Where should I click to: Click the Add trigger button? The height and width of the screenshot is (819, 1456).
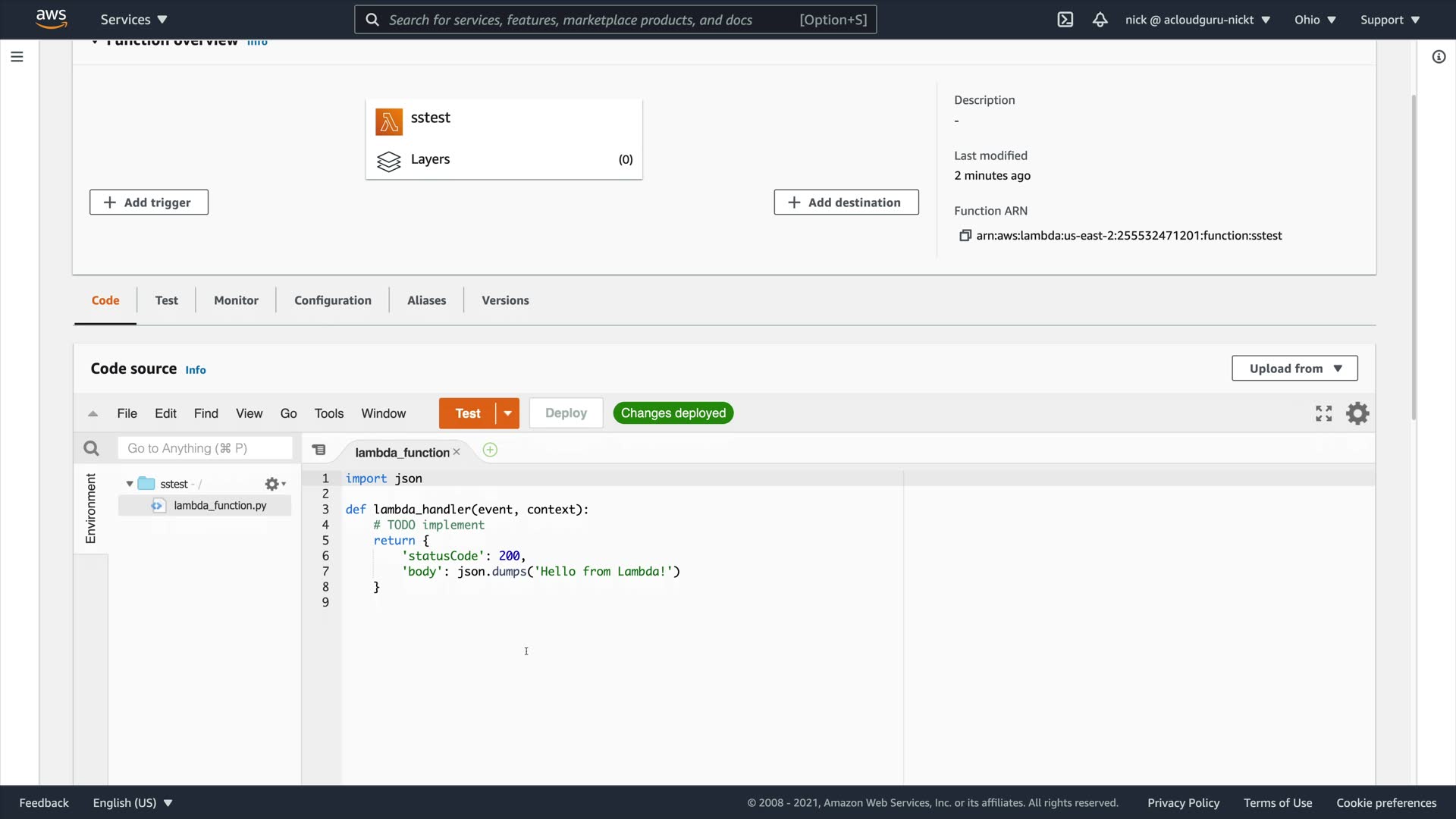[149, 202]
